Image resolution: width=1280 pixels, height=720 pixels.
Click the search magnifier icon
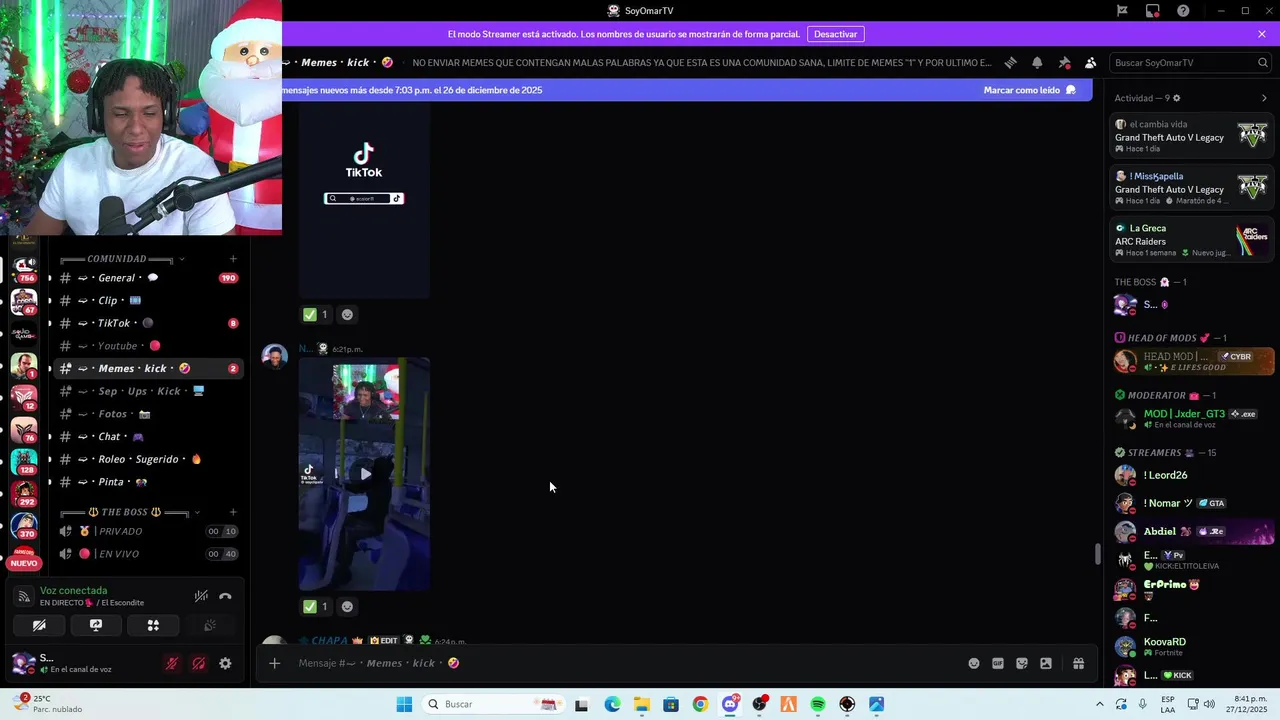click(1263, 62)
